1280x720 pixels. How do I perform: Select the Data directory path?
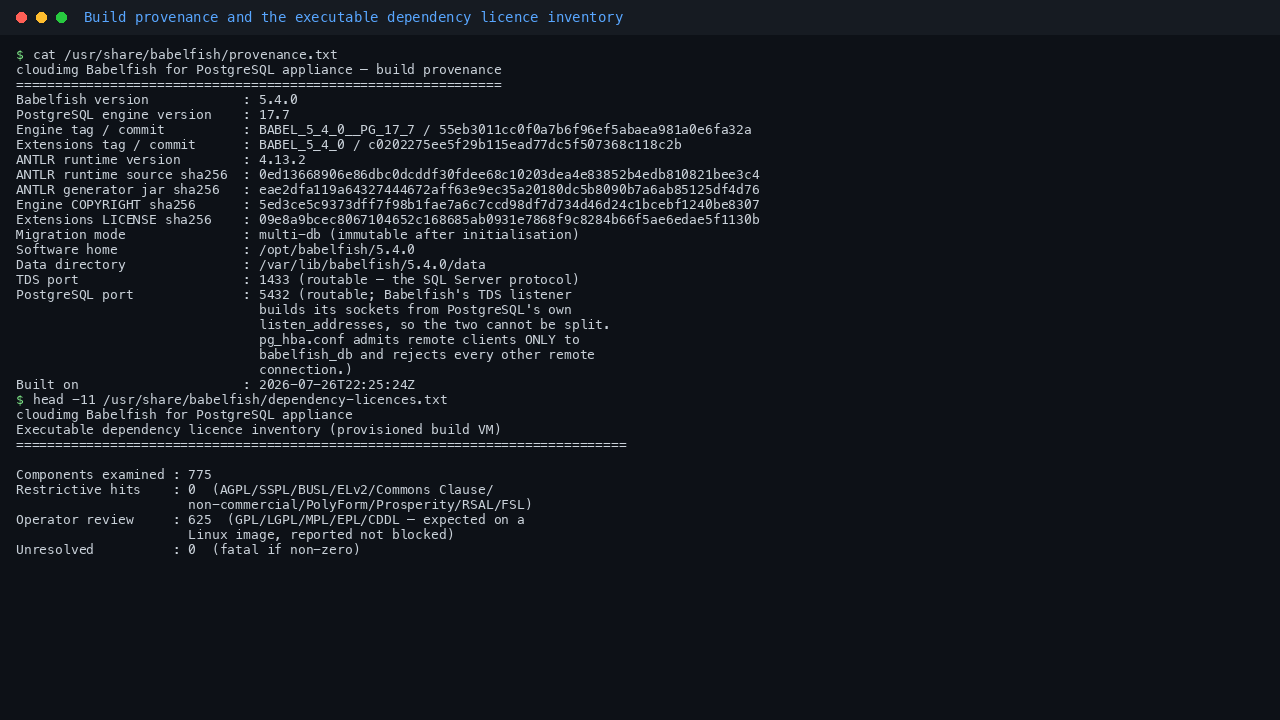coord(372,265)
